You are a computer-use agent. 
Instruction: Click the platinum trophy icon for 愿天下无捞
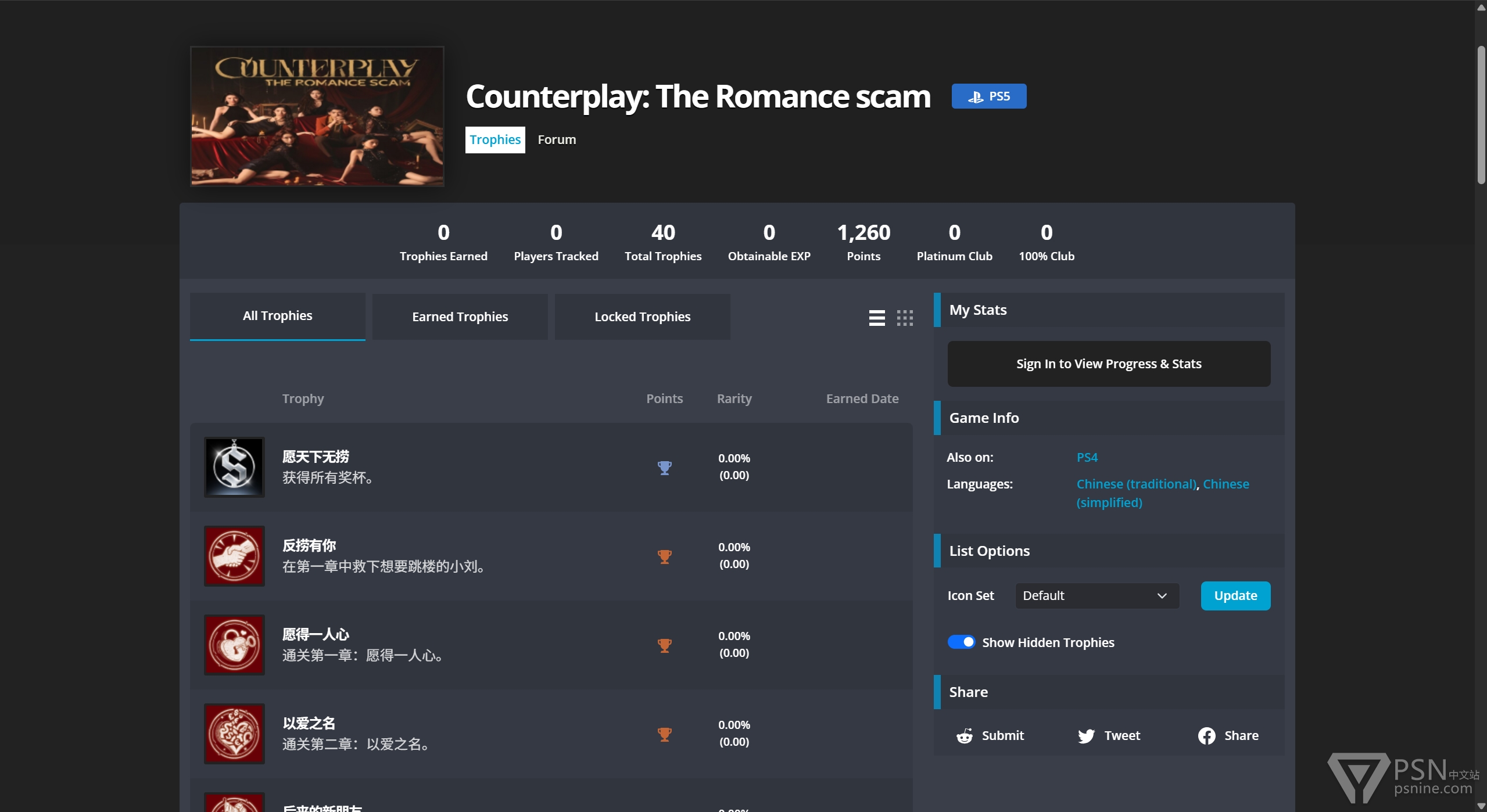point(664,468)
